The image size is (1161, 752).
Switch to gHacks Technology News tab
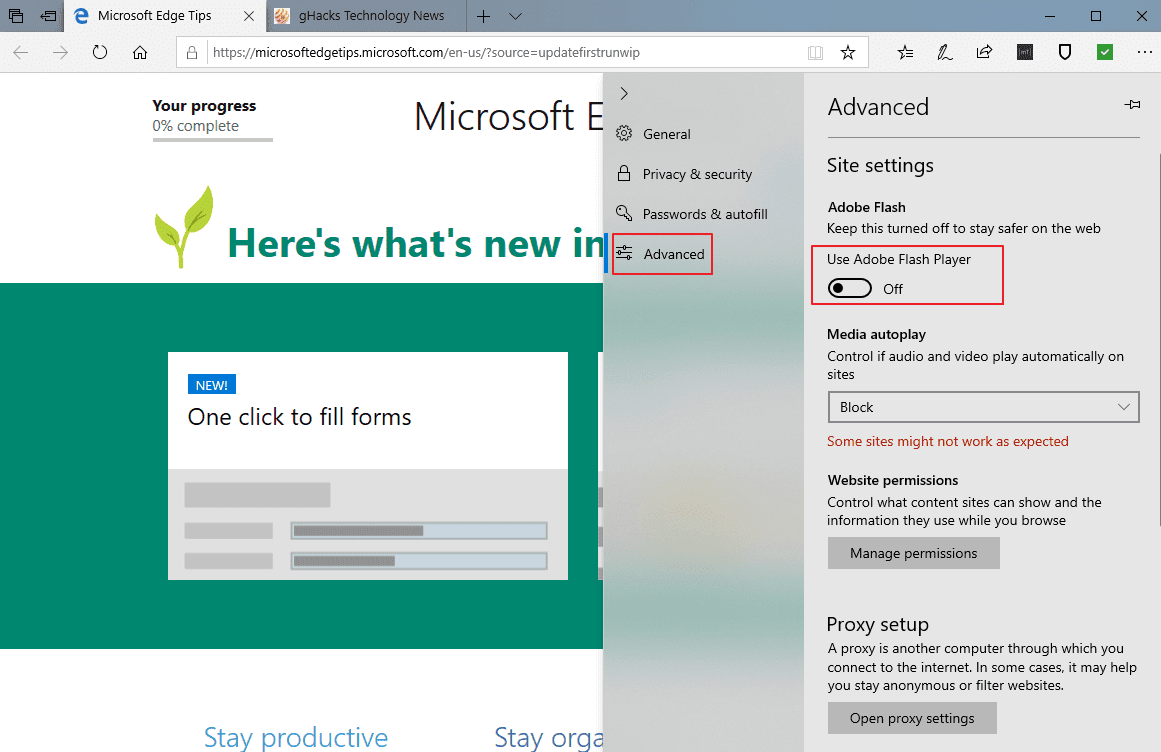pos(366,16)
